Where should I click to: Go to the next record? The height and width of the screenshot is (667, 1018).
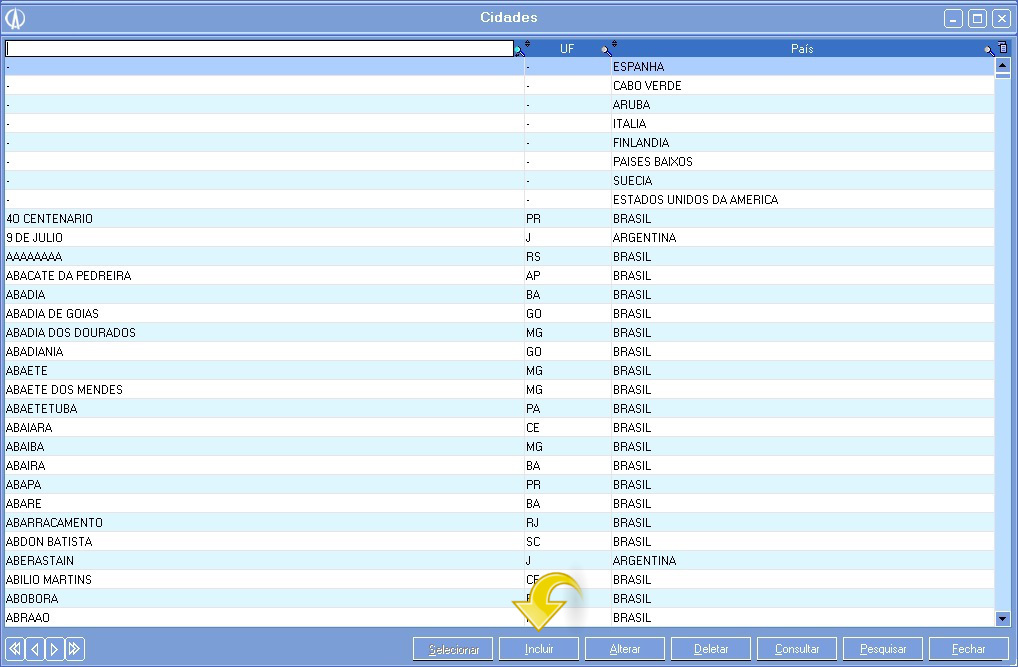55,649
